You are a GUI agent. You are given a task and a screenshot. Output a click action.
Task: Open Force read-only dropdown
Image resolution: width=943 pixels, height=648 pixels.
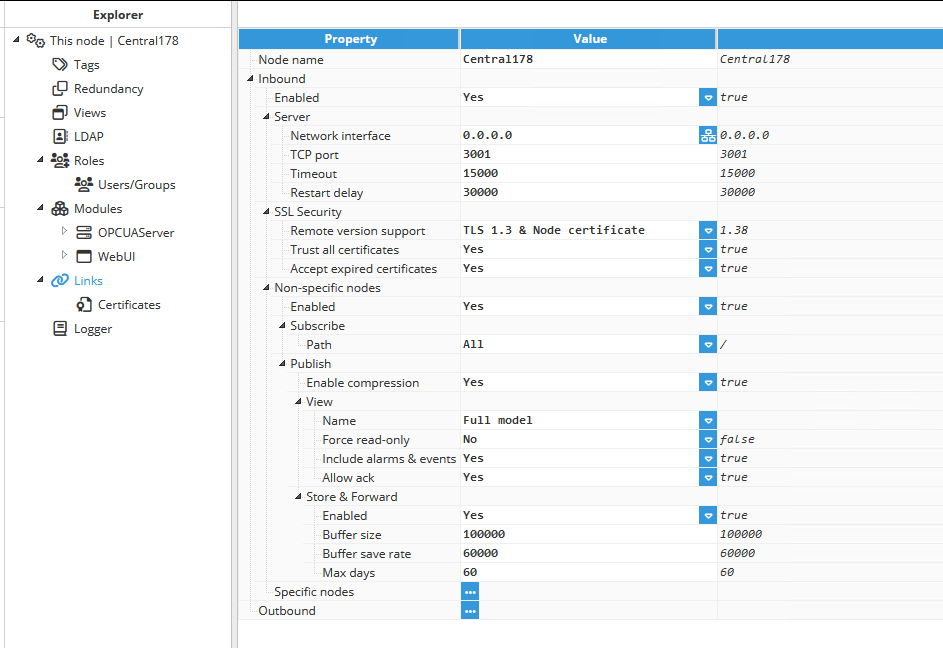pyautogui.click(x=708, y=440)
